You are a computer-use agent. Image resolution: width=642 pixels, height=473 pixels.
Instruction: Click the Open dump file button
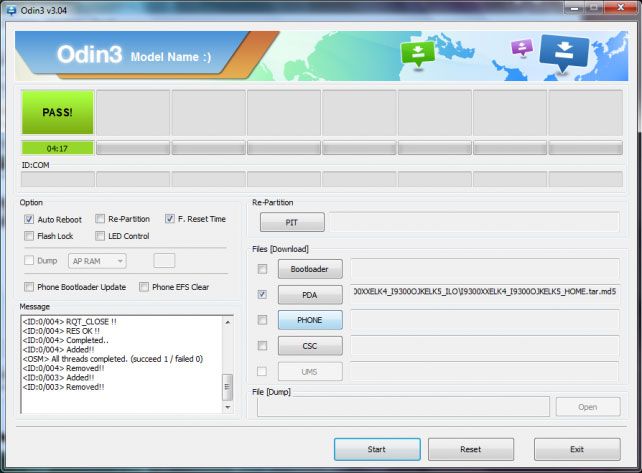click(588, 407)
